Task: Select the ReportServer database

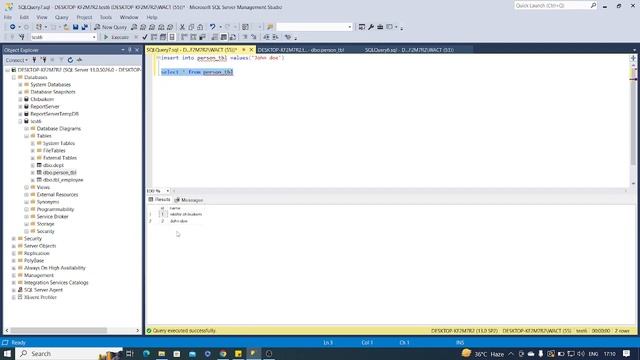Action: click(x=45, y=107)
